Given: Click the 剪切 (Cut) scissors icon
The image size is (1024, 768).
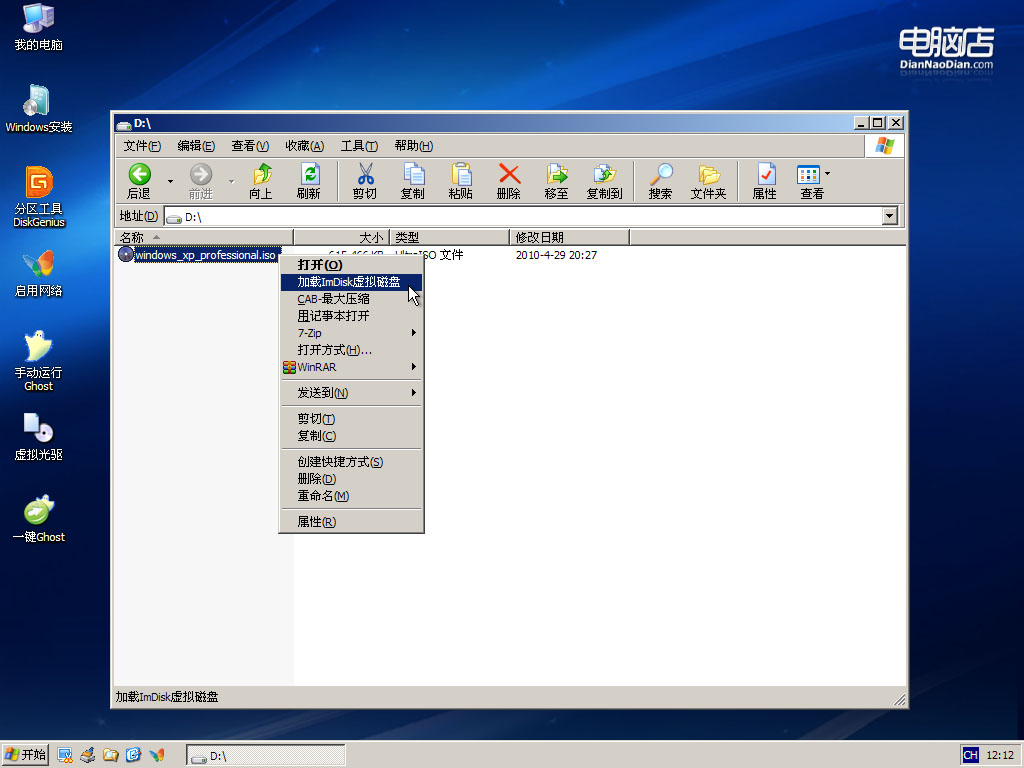Looking at the screenshot, I should point(365,181).
